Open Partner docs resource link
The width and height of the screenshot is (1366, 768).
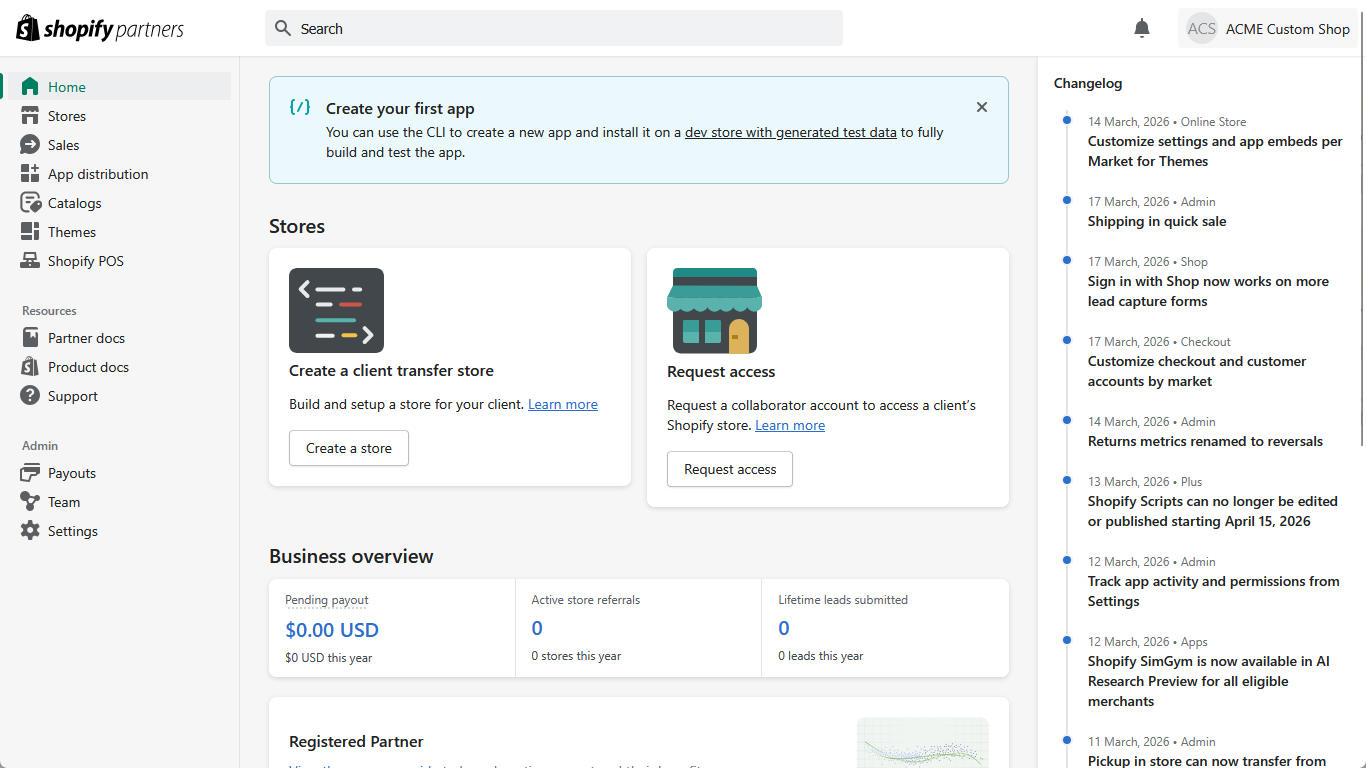(x=119, y=338)
